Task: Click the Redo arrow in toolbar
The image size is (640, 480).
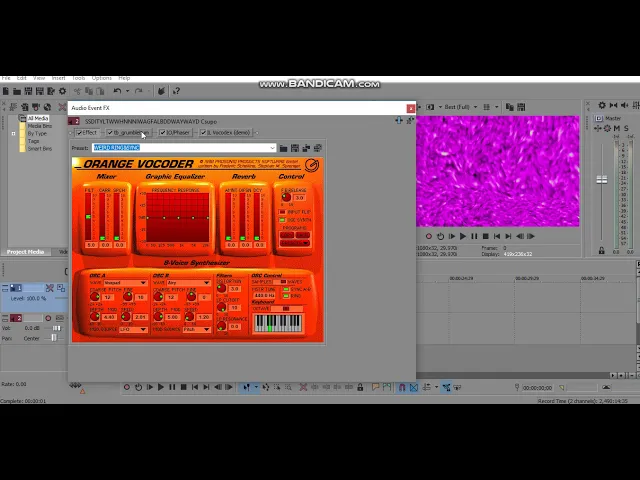Action: pyautogui.click(x=139, y=91)
